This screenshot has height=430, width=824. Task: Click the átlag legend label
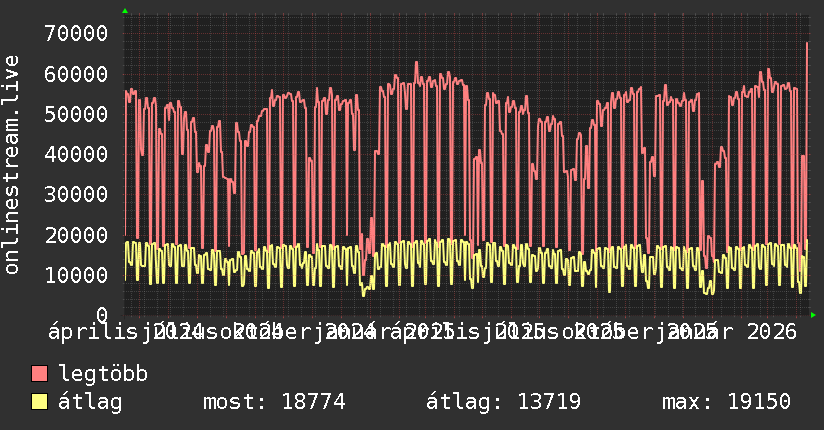pos(90,402)
